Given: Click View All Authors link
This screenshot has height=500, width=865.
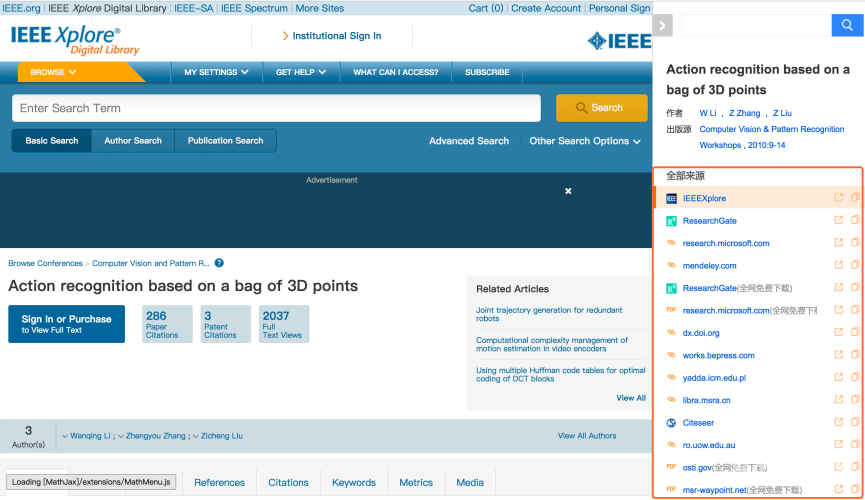Looking at the screenshot, I should 586,436.
